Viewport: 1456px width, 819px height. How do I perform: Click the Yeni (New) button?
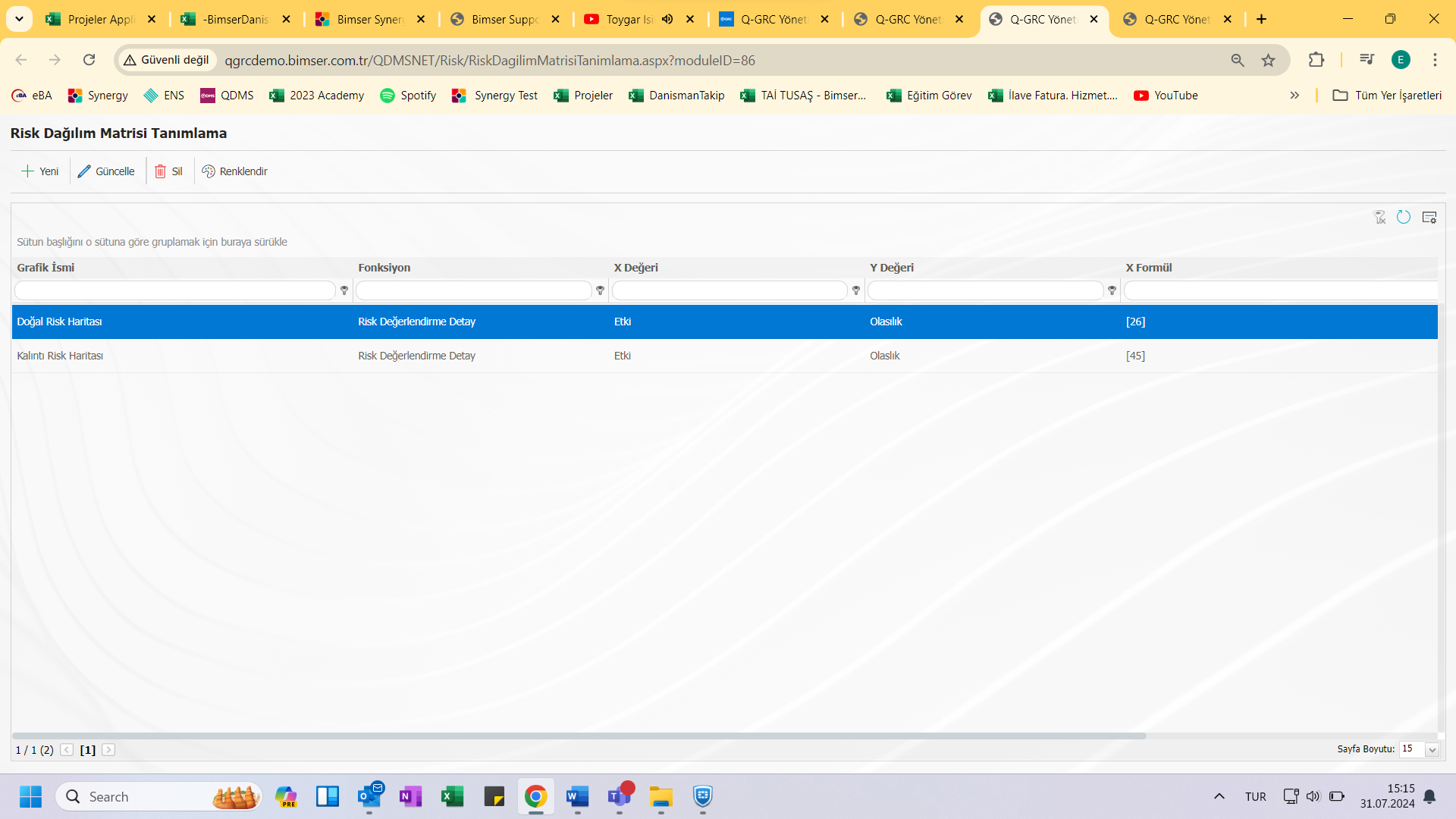pyautogui.click(x=40, y=171)
